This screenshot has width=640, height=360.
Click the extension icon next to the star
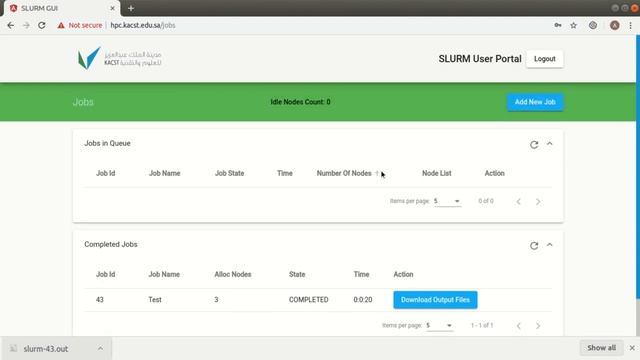point(593,25)
